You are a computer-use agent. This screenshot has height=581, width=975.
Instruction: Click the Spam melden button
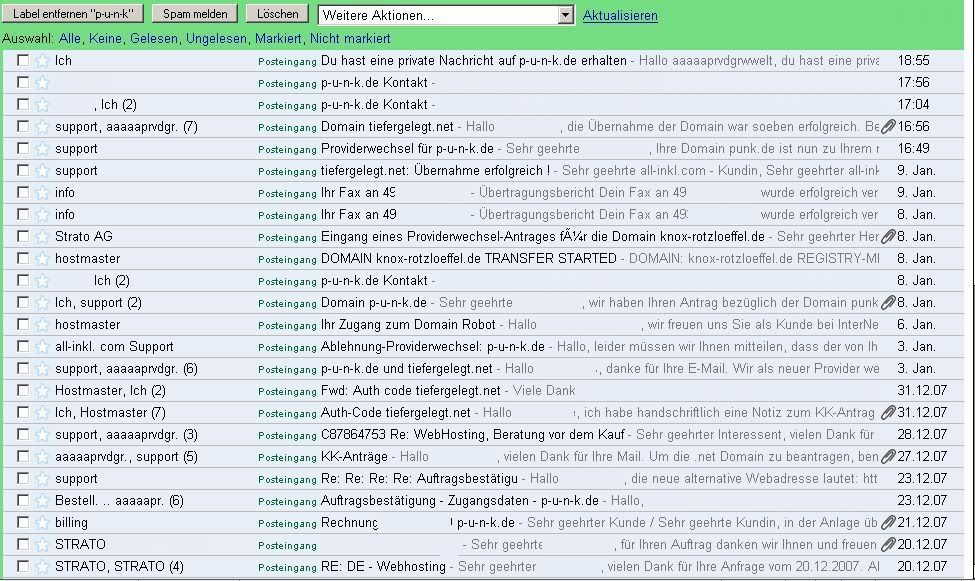pos(195,14)
